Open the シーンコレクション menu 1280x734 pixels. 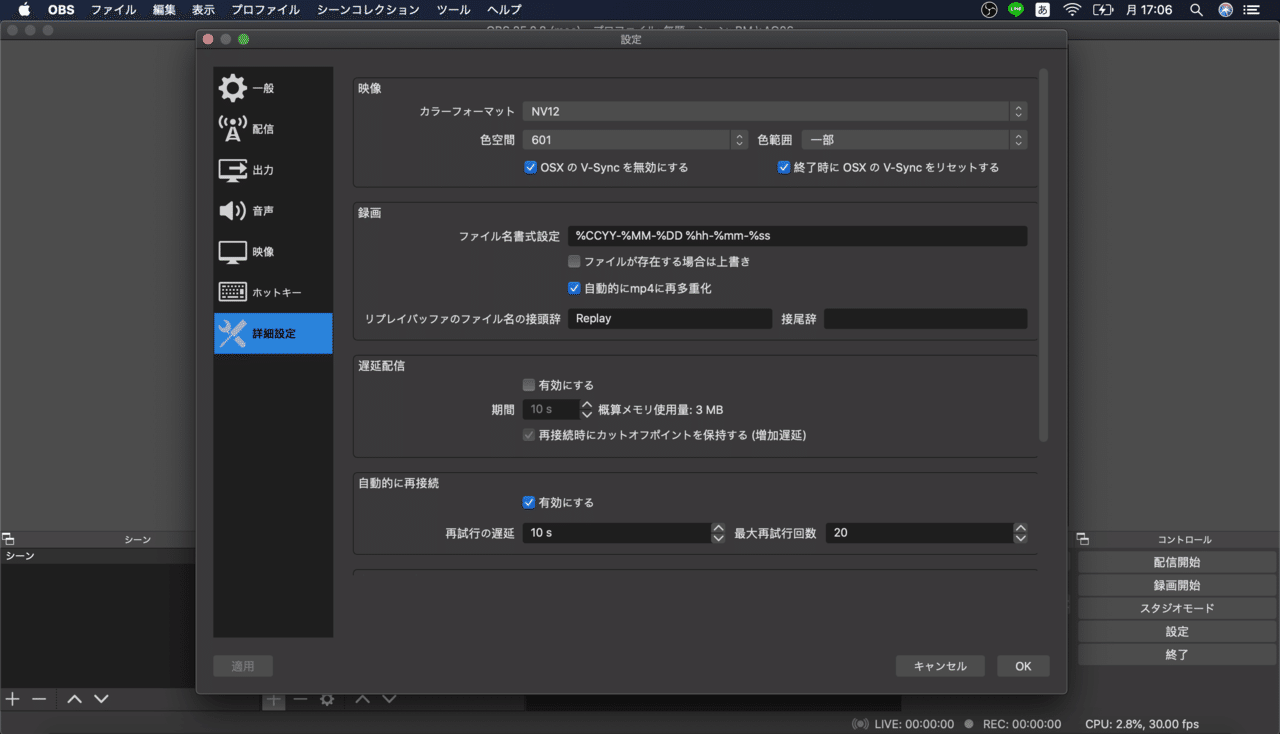point(368,10)
